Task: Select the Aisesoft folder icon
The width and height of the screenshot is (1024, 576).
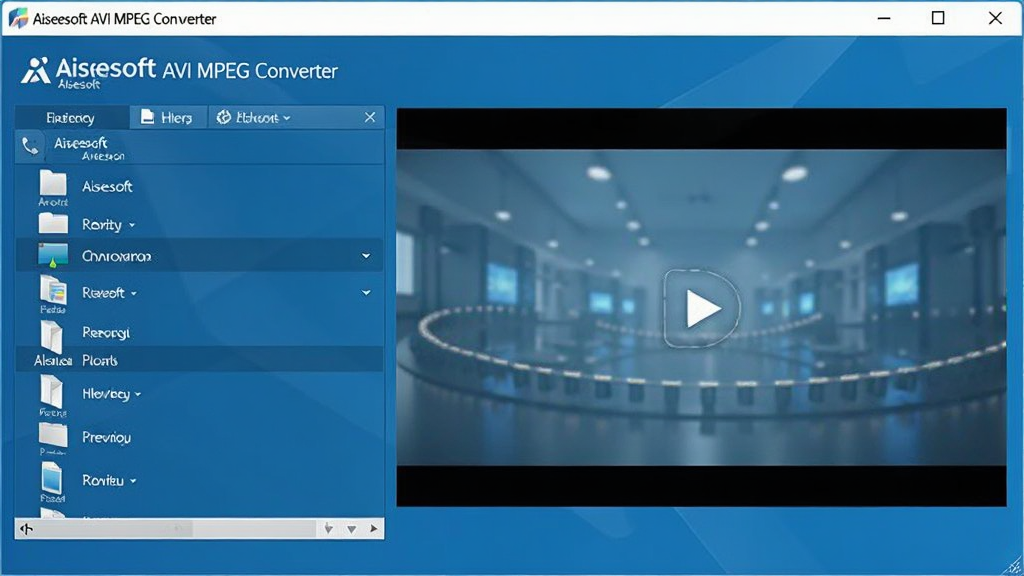Action: pyautogui.click(x=53, y=183)
